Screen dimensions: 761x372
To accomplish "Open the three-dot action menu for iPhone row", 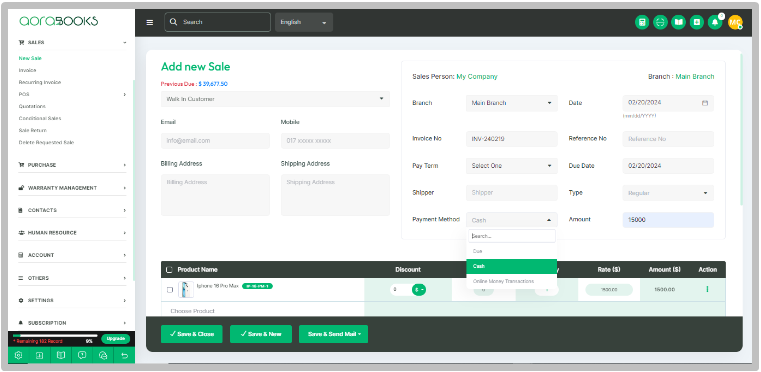I will pyautogui.click(x=707, y=289).
